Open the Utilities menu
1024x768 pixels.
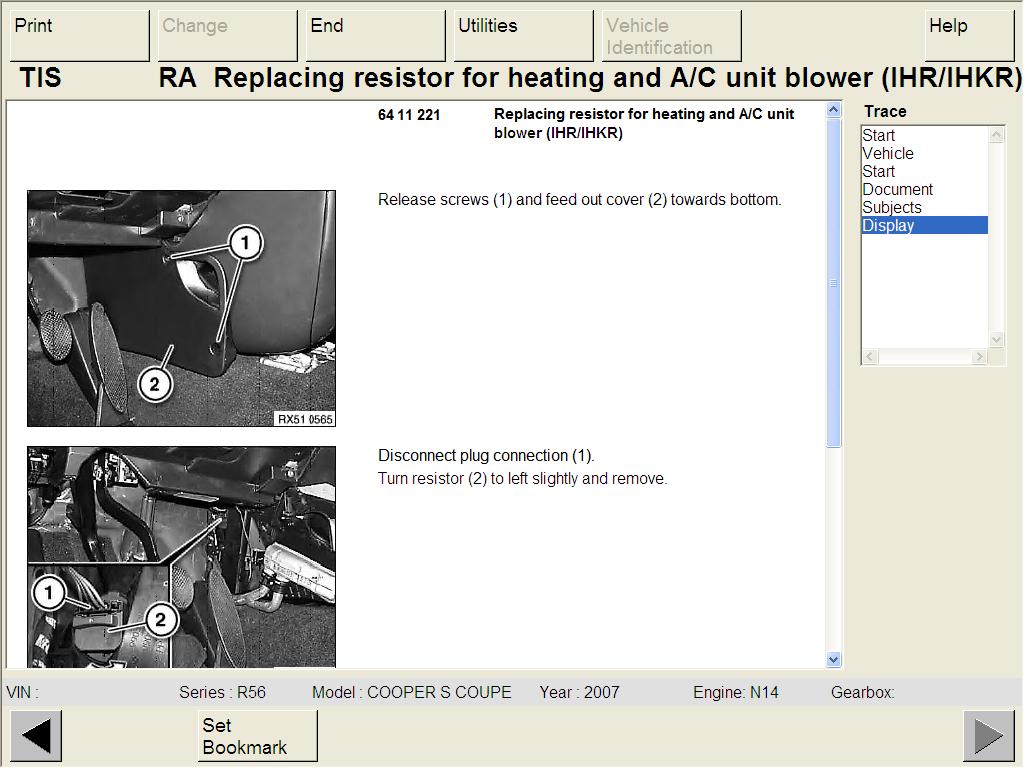pos(524,35)
